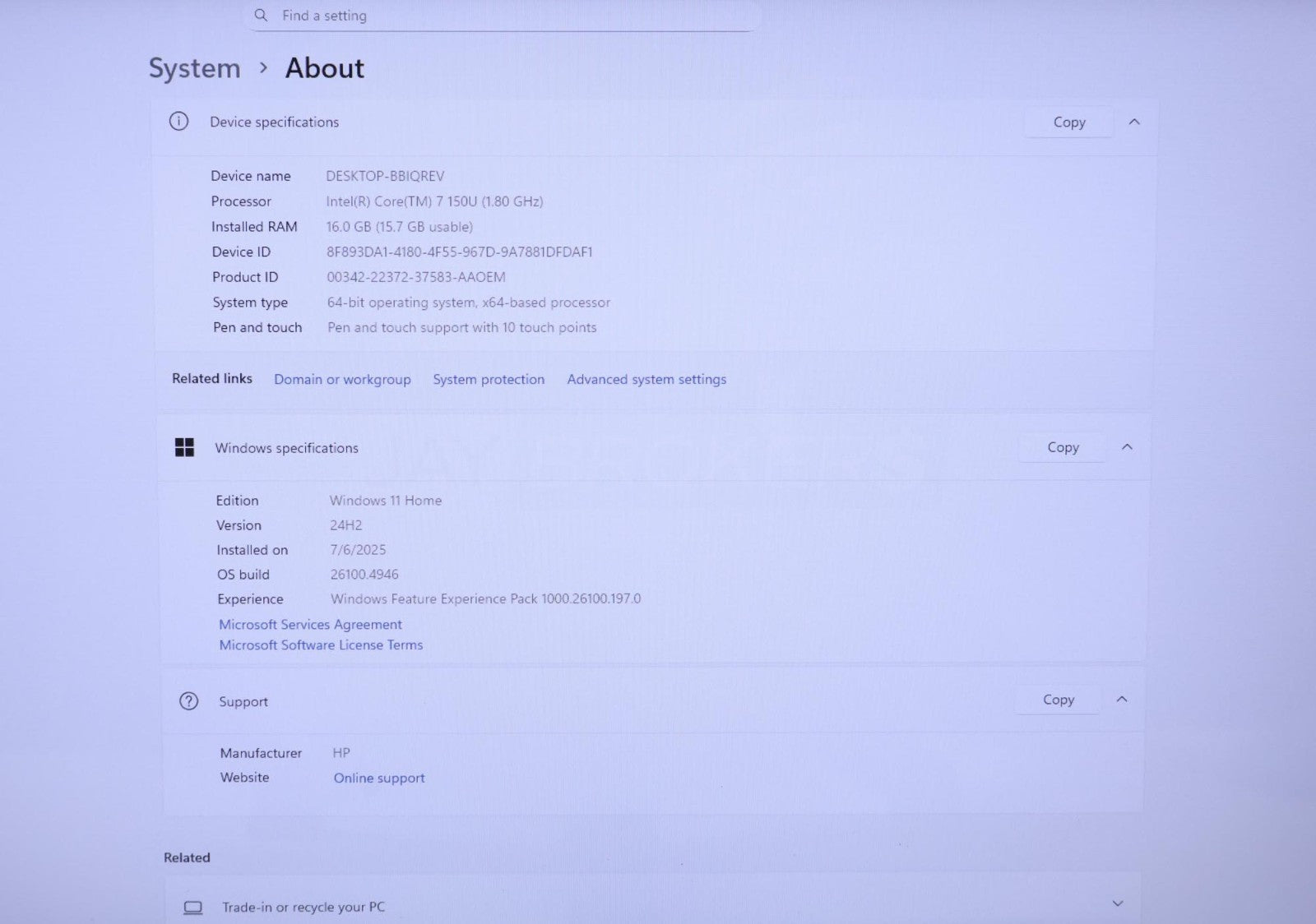Click the Device specifications info icon
The width and height of the screenshot is (1316, 924).
pyautogui.click(x=178, y=122)
